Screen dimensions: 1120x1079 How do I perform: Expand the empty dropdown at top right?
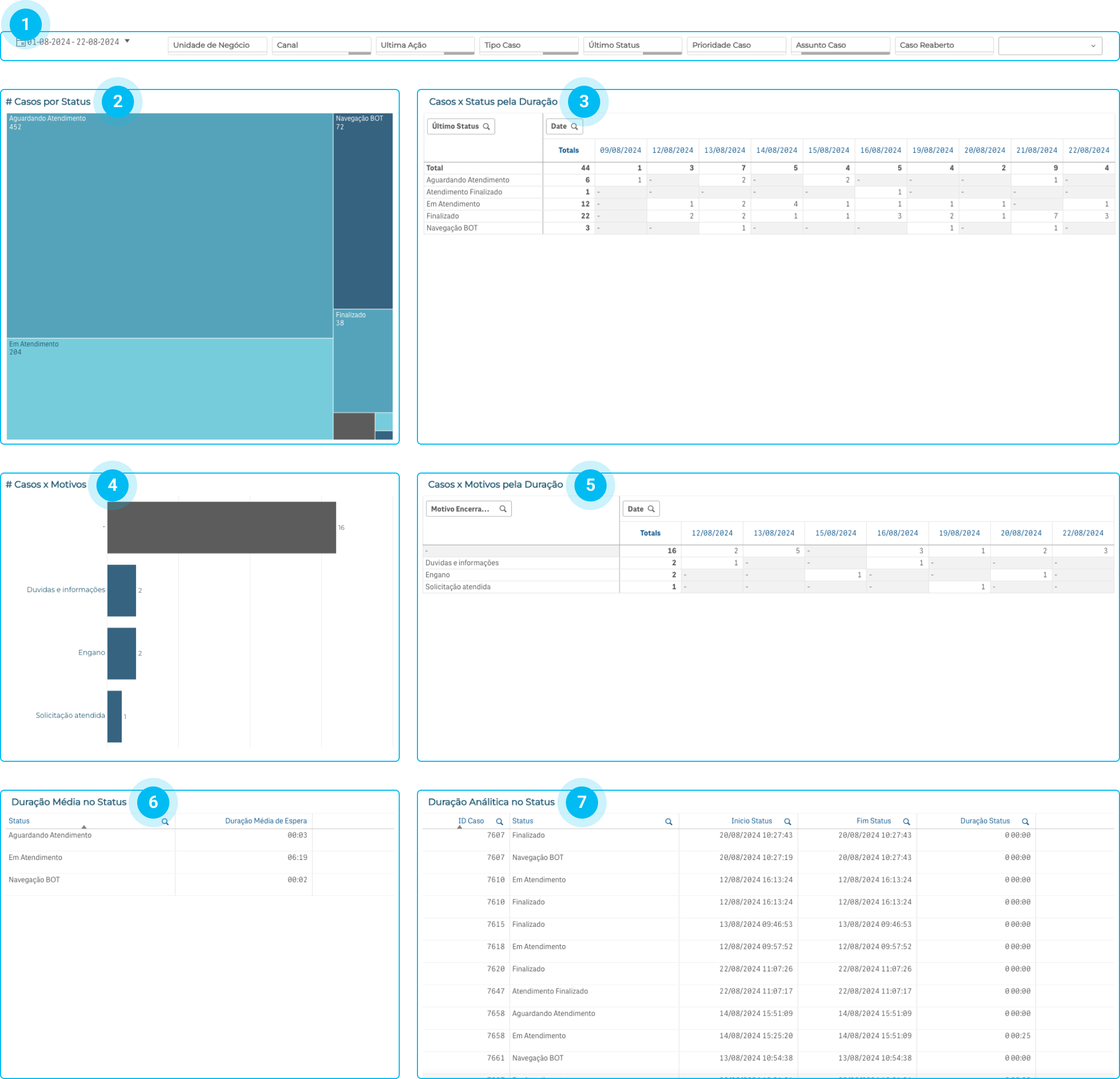[1093, 46]
